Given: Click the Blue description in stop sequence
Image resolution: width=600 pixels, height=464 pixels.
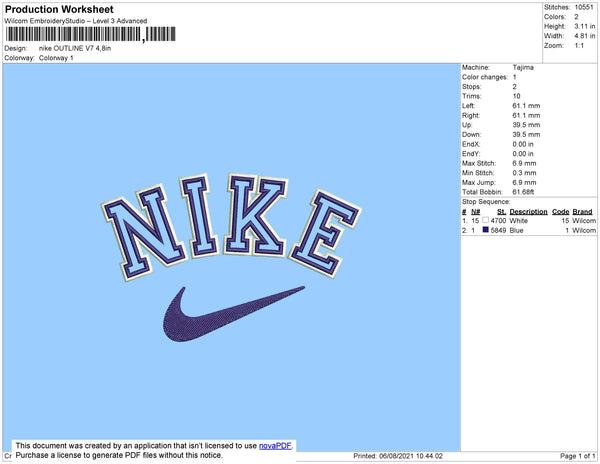Looking at the screenshot, I should point(517,230).
